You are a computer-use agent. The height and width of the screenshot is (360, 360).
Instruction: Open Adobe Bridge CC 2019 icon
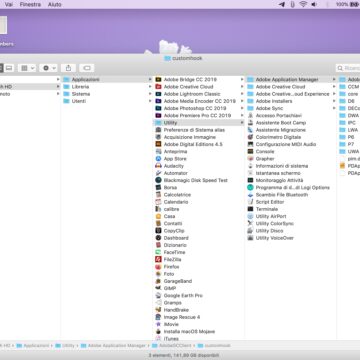158,79
